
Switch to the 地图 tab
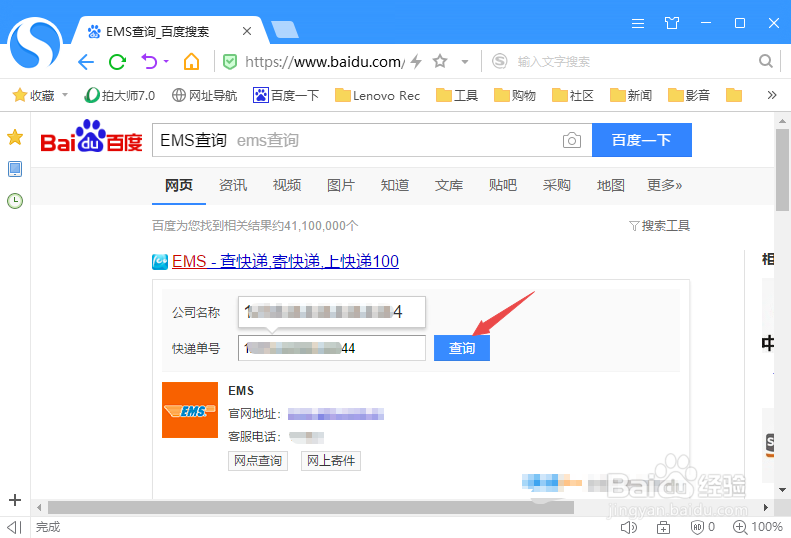[611, 185]
